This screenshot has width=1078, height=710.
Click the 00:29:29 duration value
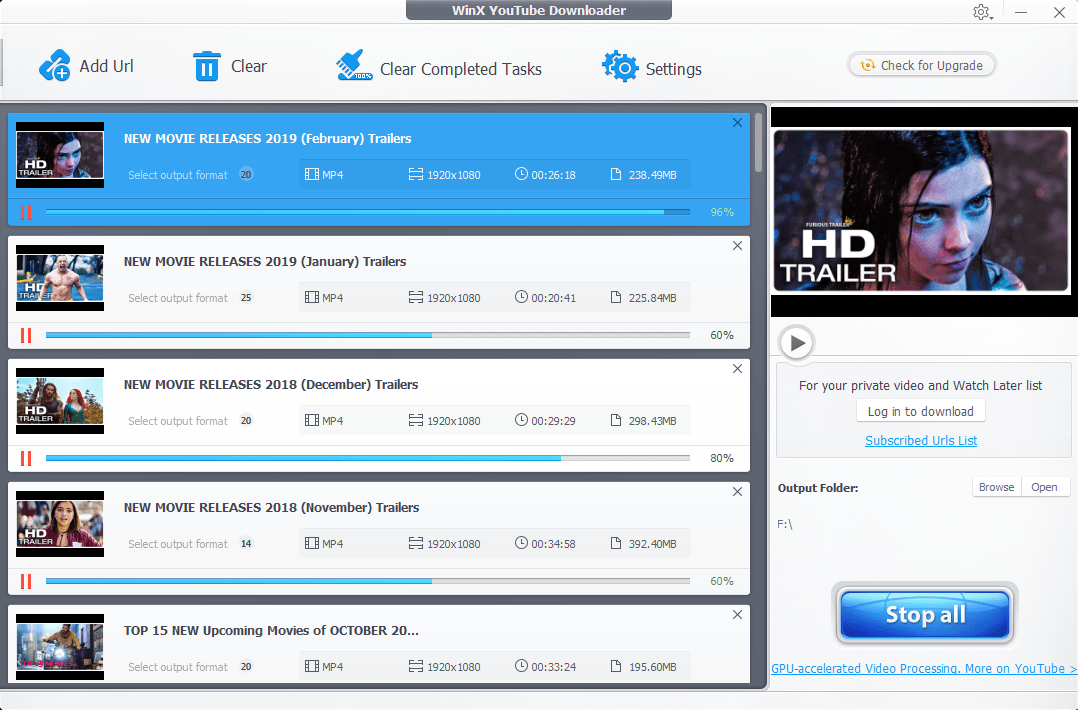coord(553,421)
